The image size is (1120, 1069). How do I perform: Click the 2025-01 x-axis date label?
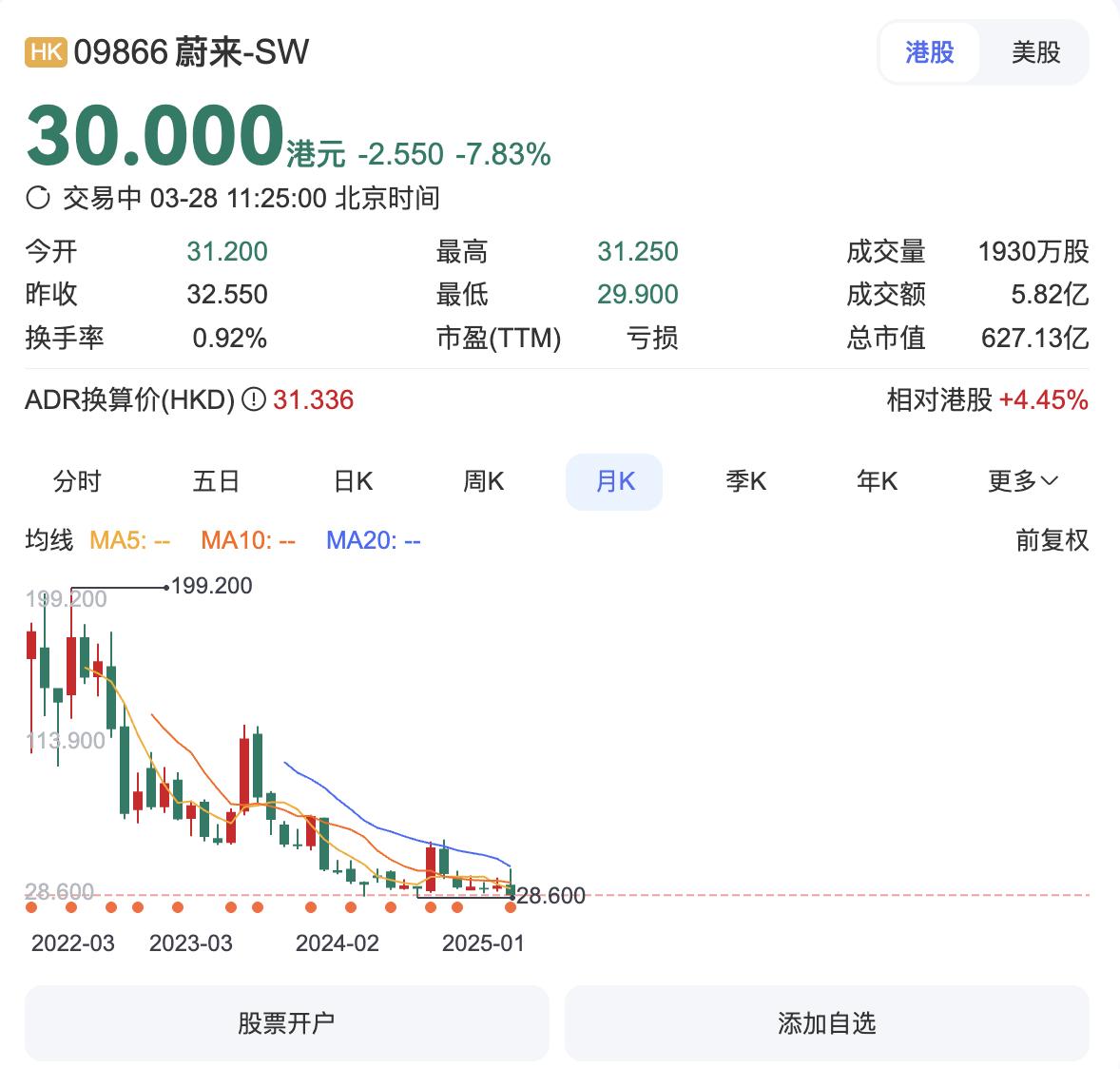click(483, 943)
